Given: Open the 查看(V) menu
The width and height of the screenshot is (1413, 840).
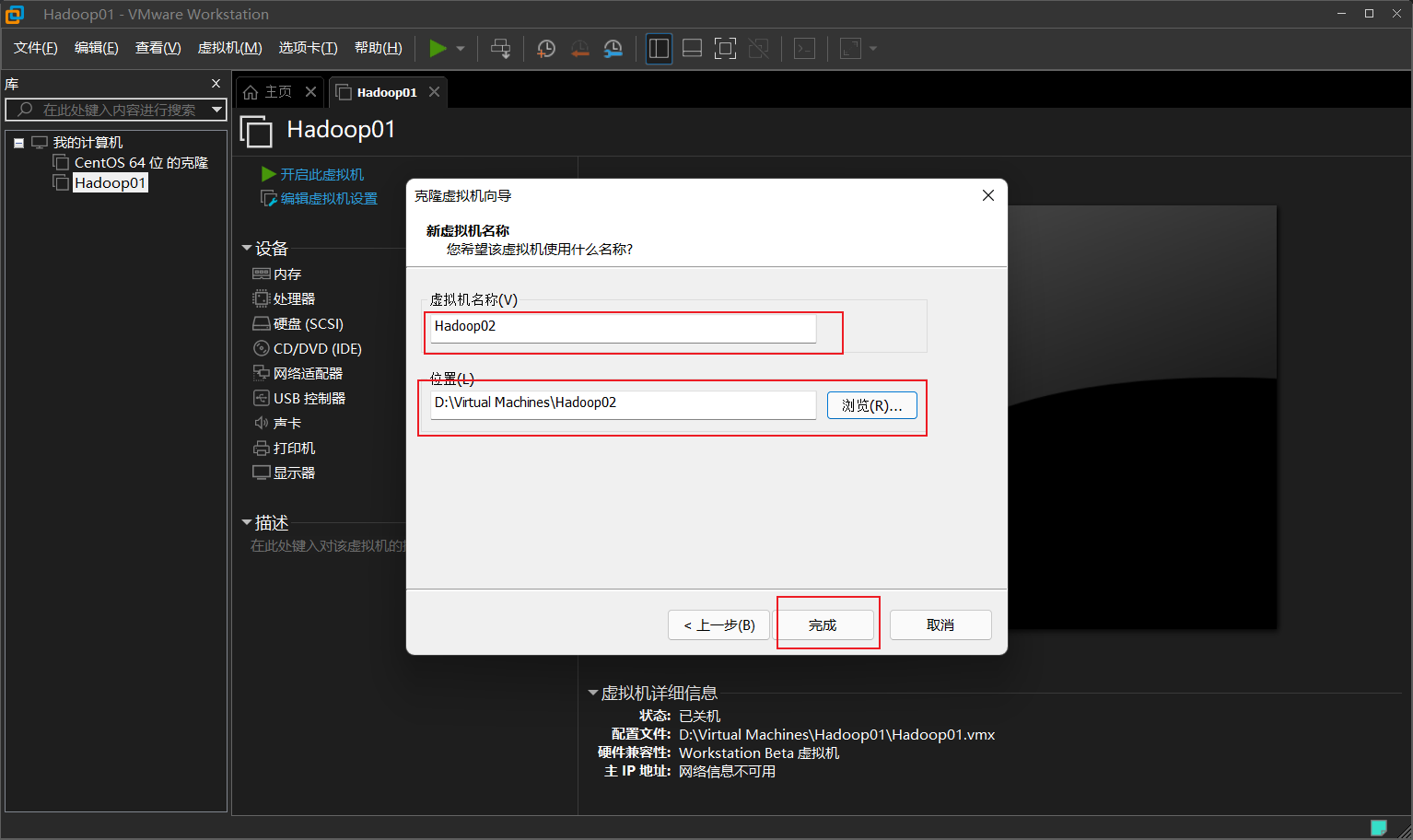Looking at the screenshot, I should point(158,48).
